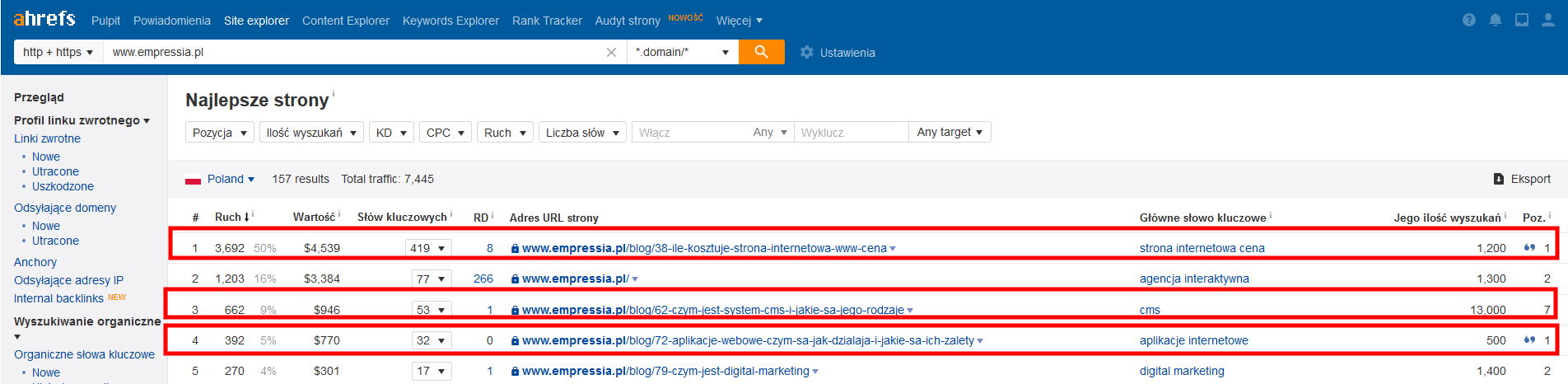Open the notifications bell icon
1568x384 pixels.
[x=1496, y=20]
